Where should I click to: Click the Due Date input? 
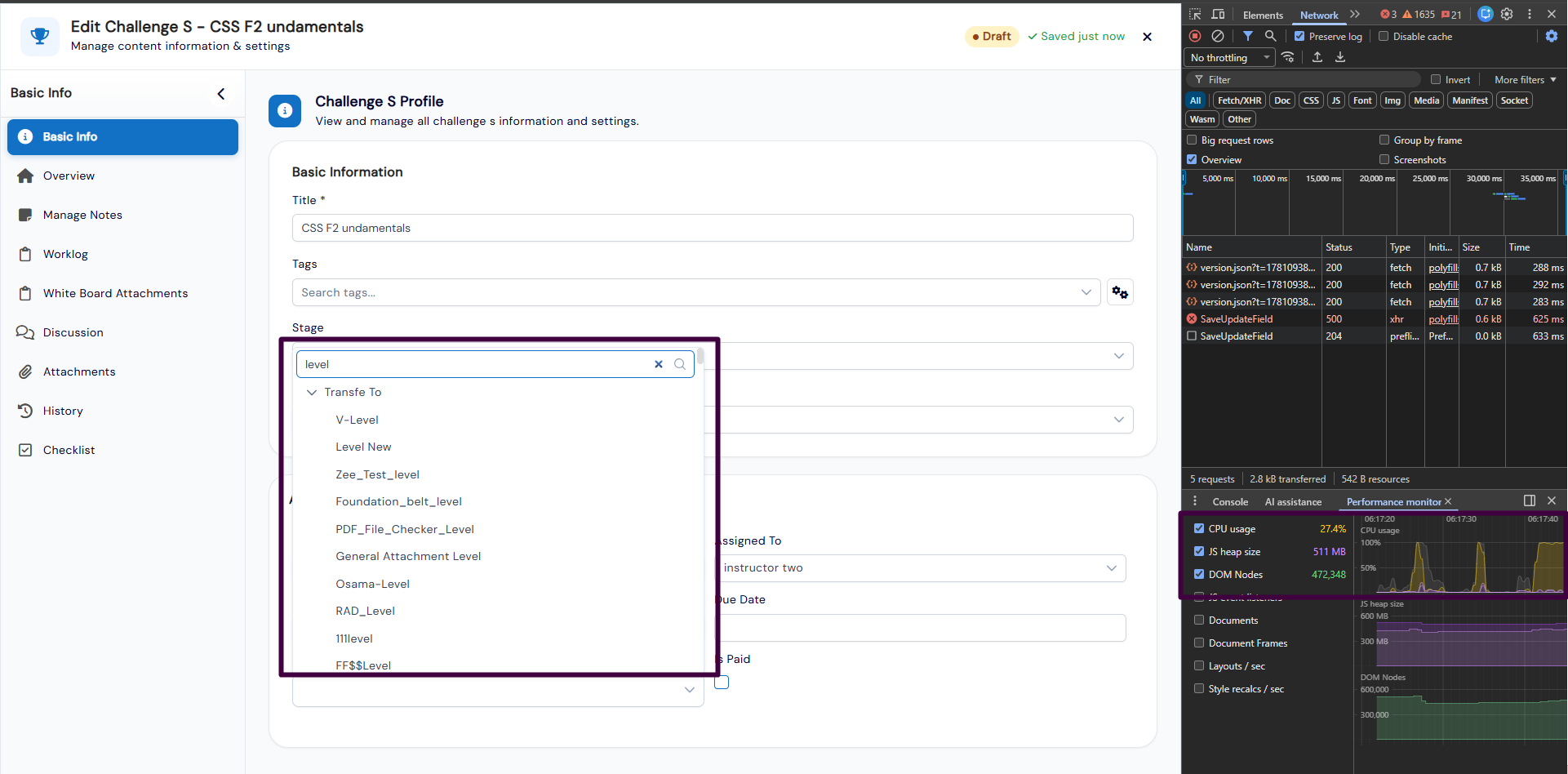[922, 628]
